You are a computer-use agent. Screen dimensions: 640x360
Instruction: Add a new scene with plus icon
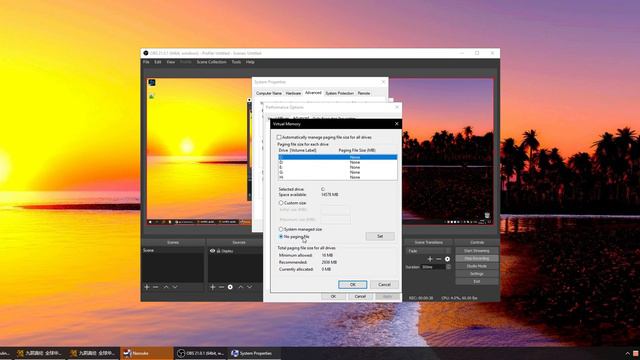click(x=147, y=287)
